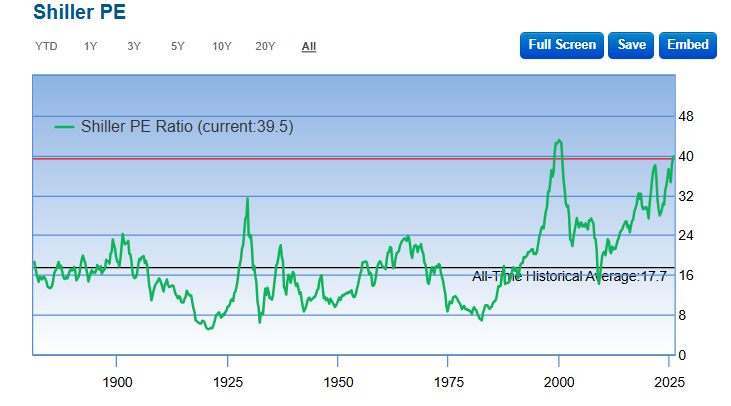Click the Shiller PE heading
This screenshot has width=731, height=406.
pos(79,12)
